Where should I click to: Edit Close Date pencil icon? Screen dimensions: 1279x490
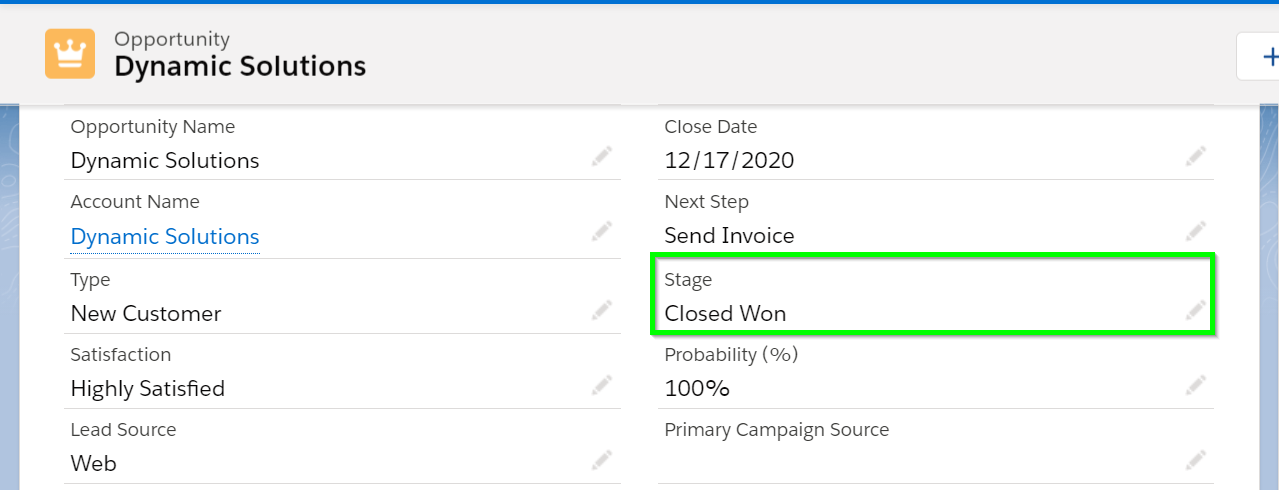click(x=1196, y=156)
